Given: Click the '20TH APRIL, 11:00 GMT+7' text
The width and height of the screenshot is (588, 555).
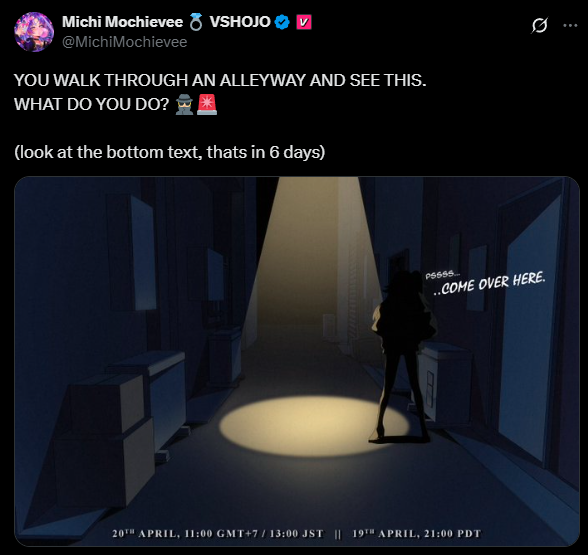Looking at the screenshot, I should tap(185, 534).
